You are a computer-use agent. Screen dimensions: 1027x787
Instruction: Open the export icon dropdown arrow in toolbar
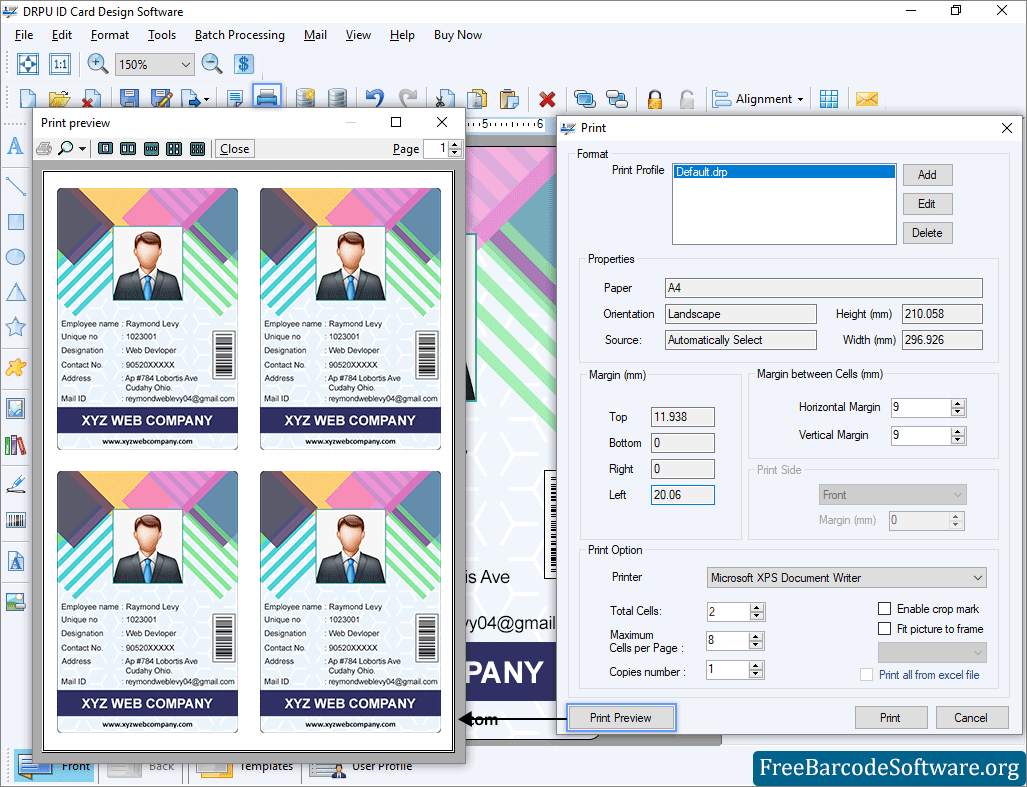pyautogui.click(x=206, y=100)
